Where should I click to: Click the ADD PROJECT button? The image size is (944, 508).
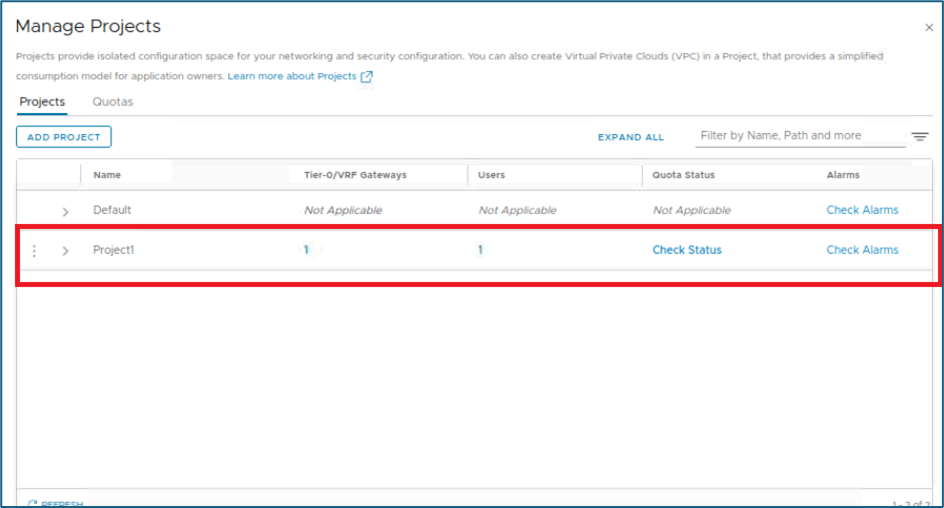click(64, 137)
